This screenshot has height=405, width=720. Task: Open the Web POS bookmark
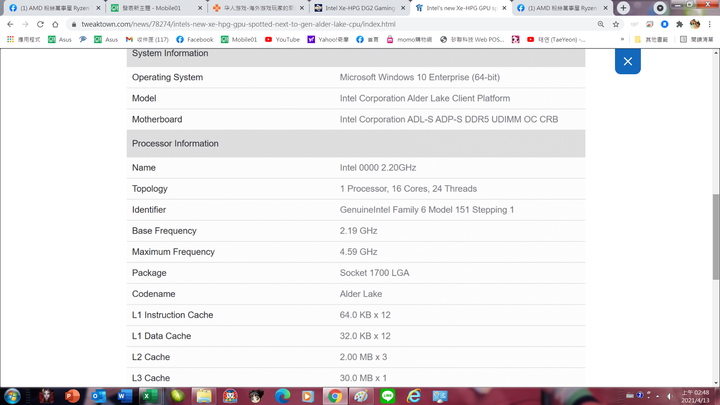(472, 39)
